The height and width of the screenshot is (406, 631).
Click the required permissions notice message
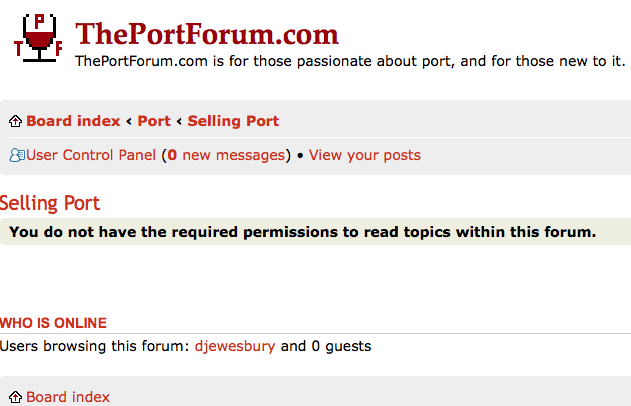302,232
